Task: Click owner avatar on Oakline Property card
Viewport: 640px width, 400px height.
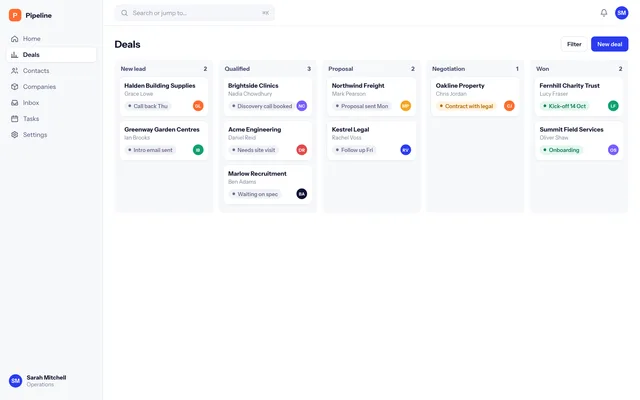Action: pos(509,106)
